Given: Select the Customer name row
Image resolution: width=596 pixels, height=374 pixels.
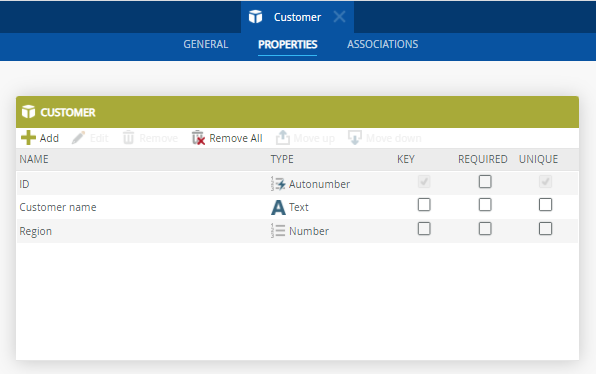Looking at the screenshot, I should coord(297,207).
